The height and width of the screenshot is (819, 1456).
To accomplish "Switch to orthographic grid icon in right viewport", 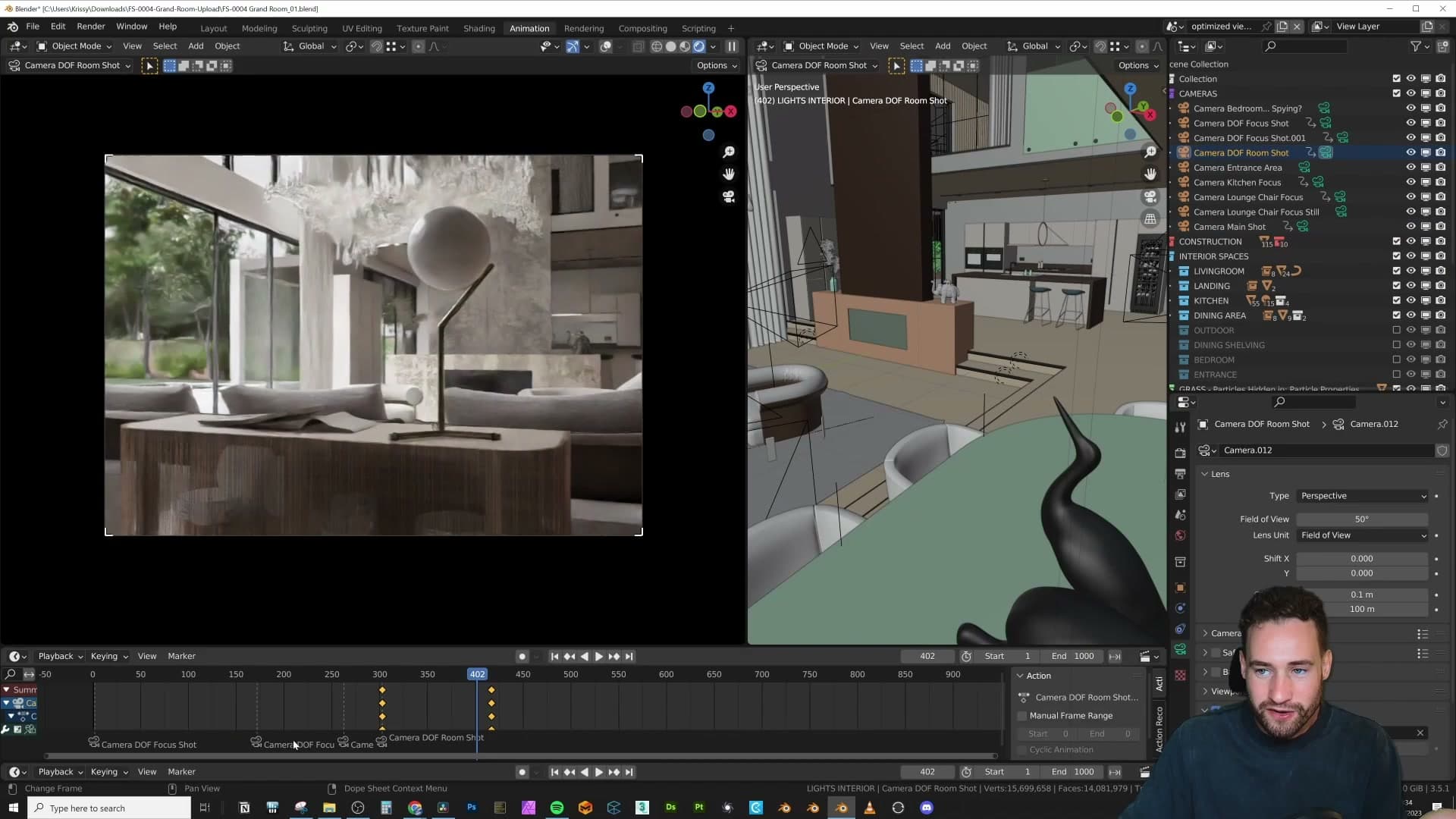I will [x=1150, y=218].
